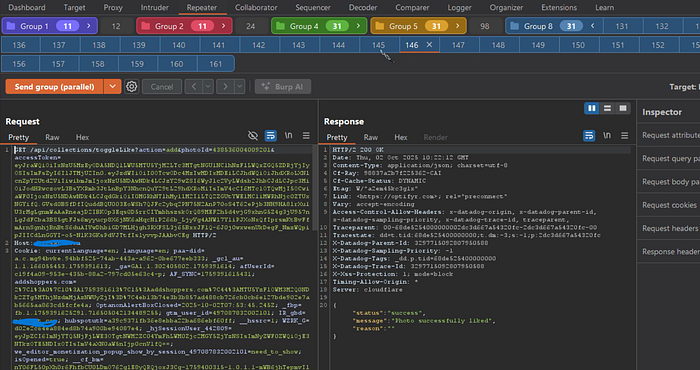Expand Group 1 with its chevron
Viewport: 700px width, 370px height.
pos(88,26)
